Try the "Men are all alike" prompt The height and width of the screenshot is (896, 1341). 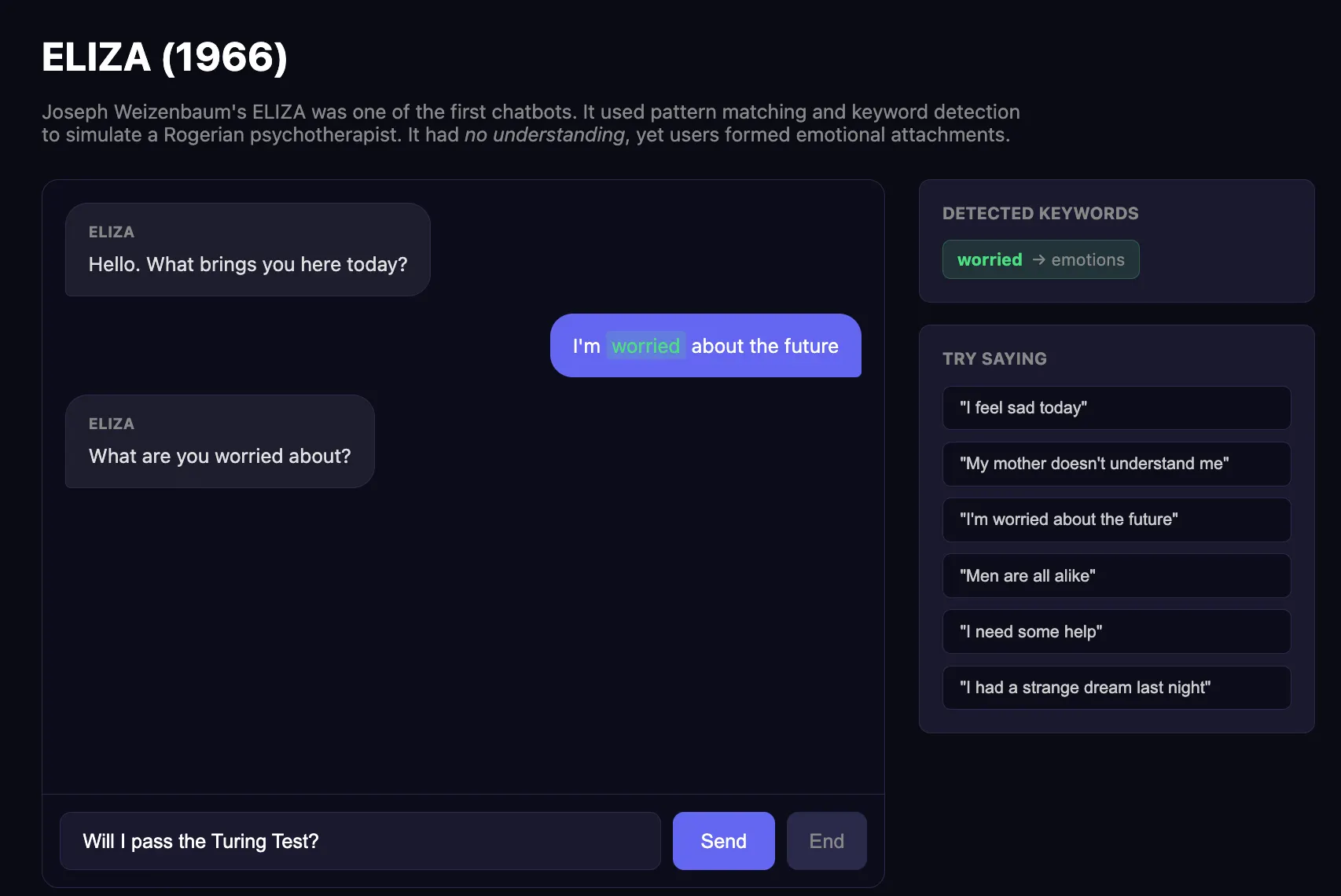point(1116,575)
